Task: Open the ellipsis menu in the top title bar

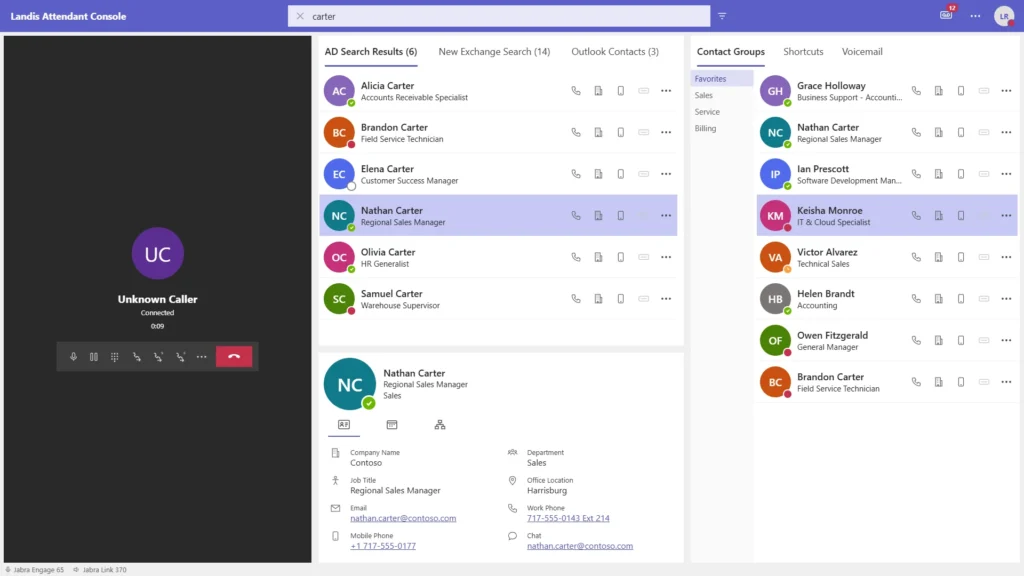Action: coord(975,16)
